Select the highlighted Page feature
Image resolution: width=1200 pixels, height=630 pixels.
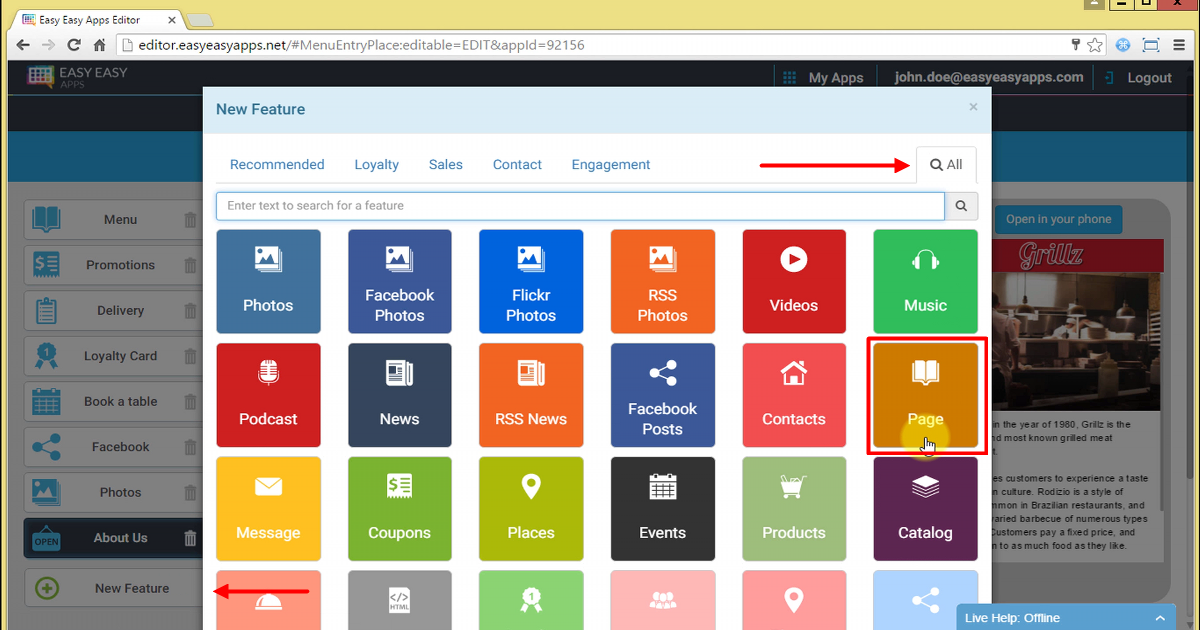925,395
